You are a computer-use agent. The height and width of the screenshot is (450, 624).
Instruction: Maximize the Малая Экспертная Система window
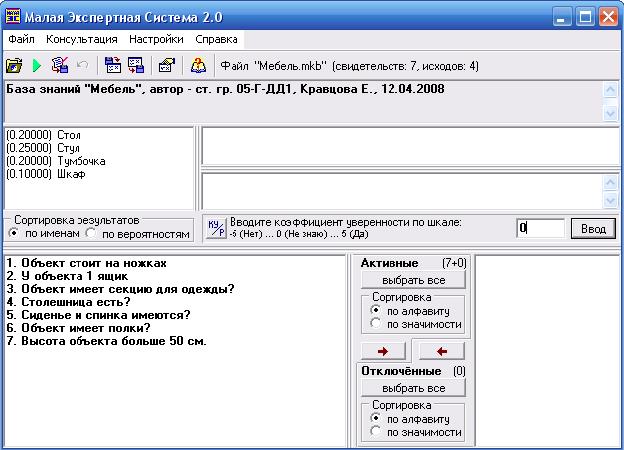585,17
